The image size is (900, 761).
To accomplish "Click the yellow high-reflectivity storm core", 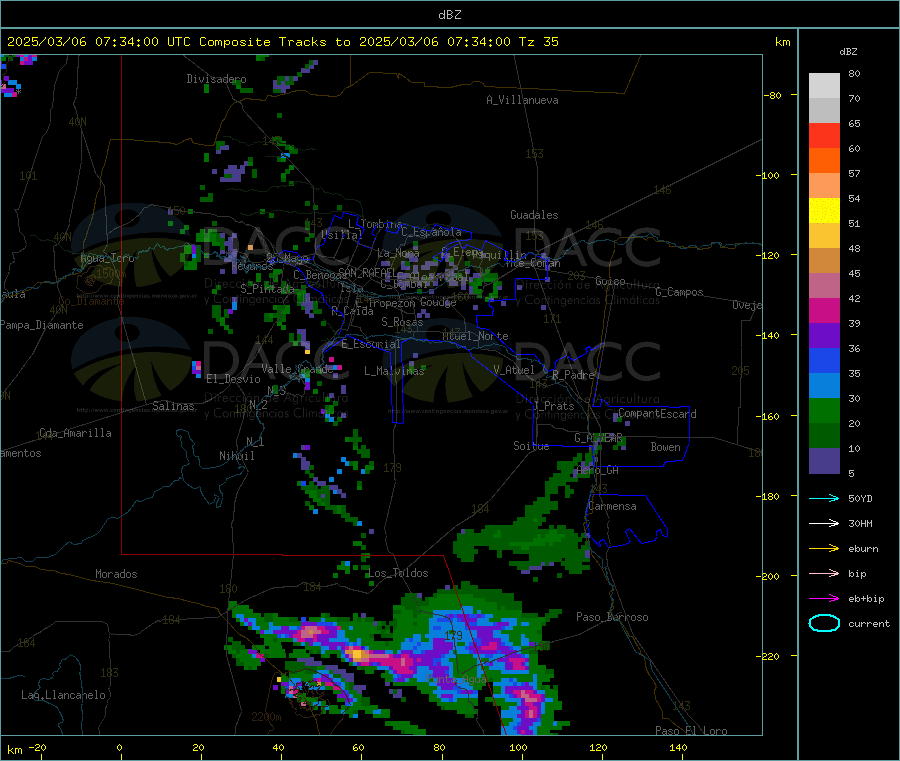I will tap(358, 653).
